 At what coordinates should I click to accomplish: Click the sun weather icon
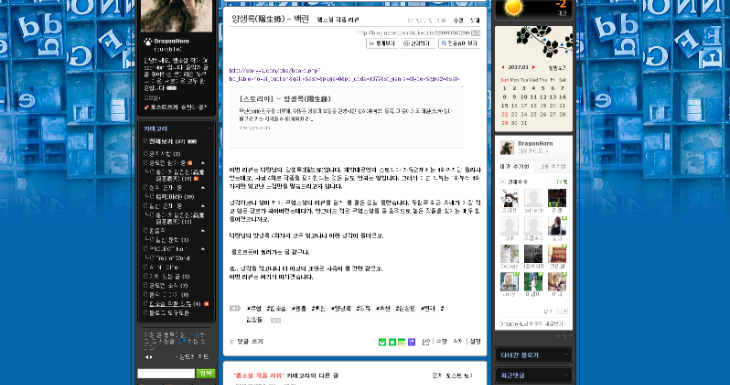coord(513,7)
